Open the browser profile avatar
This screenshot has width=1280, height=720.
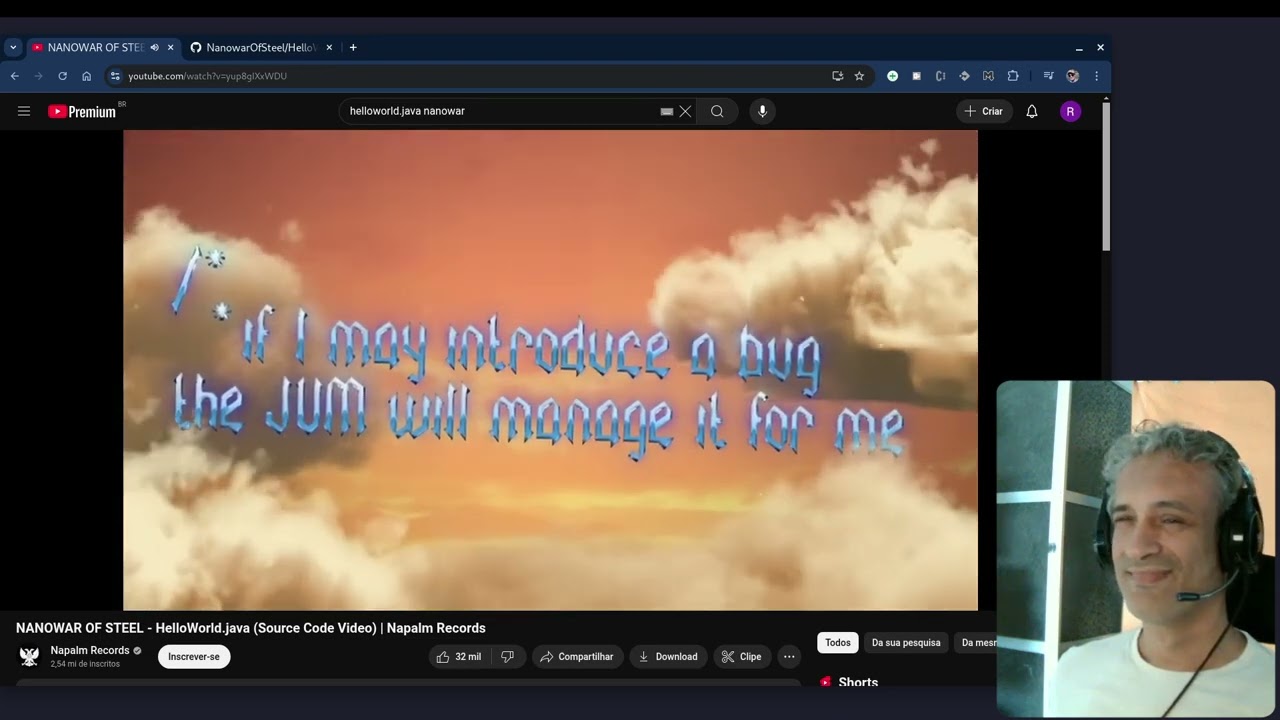(1072, 76)
